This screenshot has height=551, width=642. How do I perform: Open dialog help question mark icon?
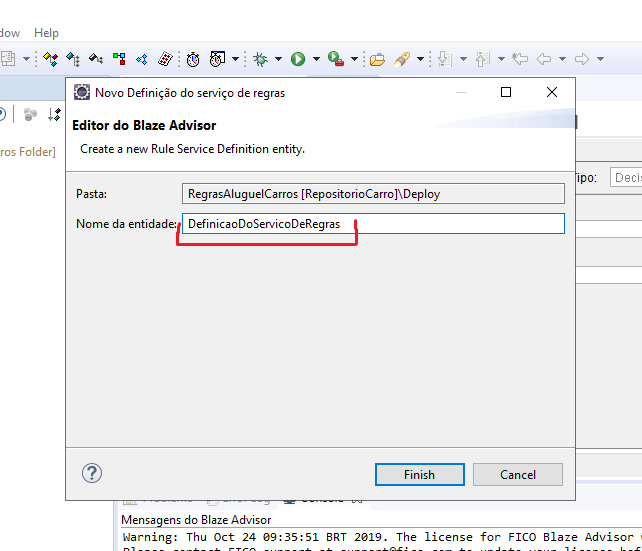click(92, 473)
